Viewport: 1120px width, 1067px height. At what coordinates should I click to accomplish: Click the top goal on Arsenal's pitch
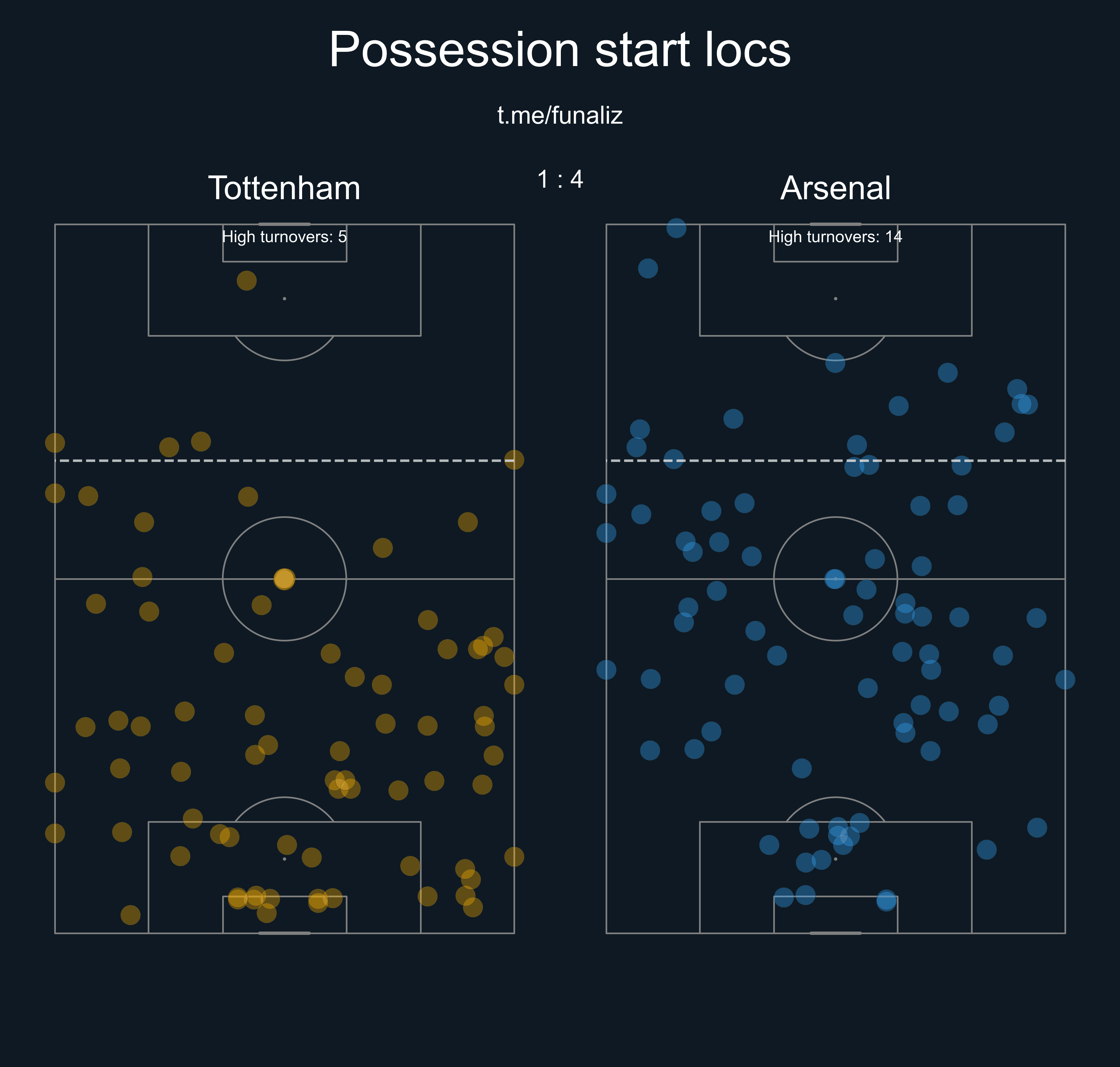[x=835, y=224]
